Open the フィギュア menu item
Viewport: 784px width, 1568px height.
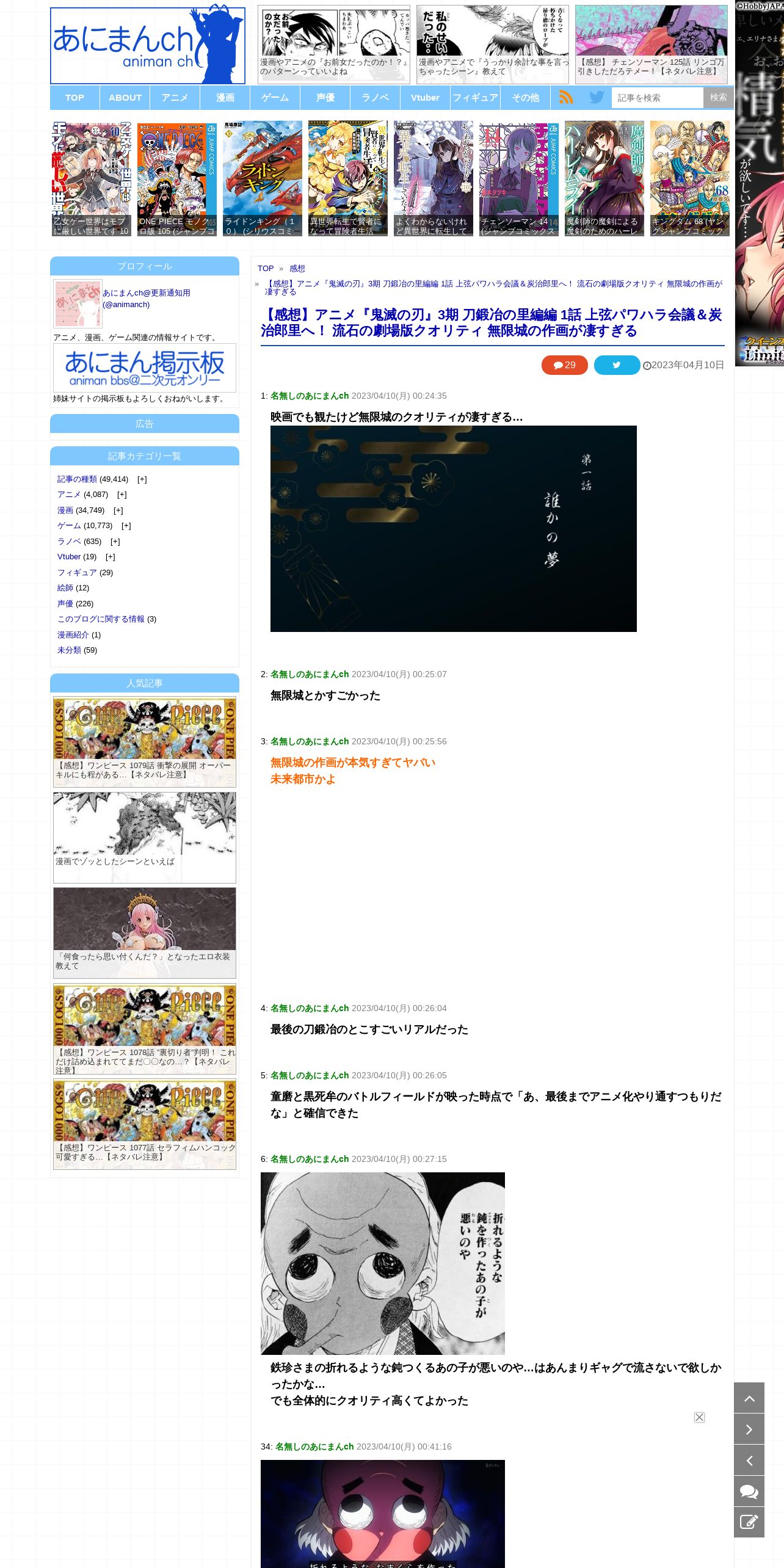click(475, 98)
